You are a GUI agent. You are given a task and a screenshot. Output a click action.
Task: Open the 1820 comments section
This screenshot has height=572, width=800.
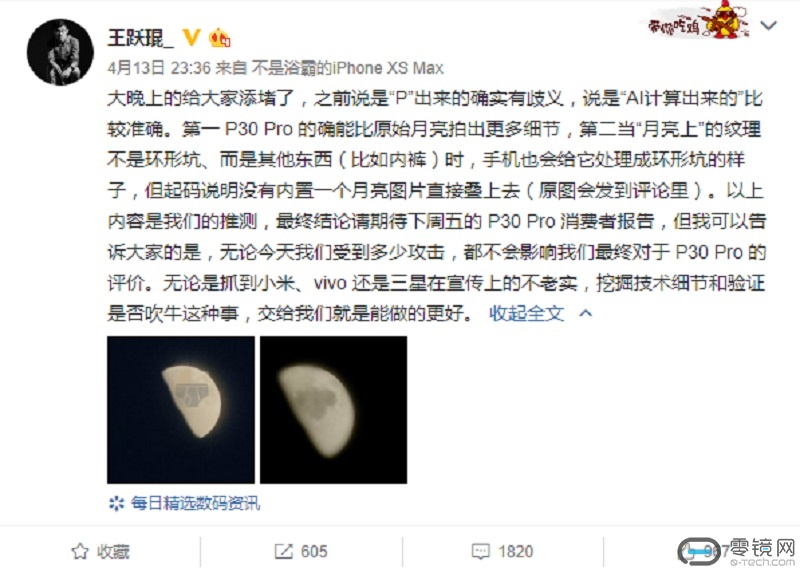point(515,552)
